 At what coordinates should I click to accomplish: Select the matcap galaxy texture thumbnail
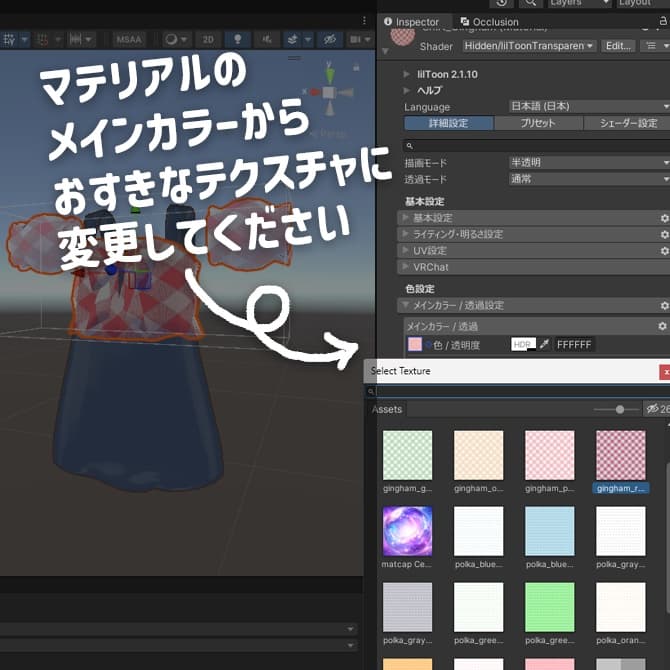pos(407,531)
